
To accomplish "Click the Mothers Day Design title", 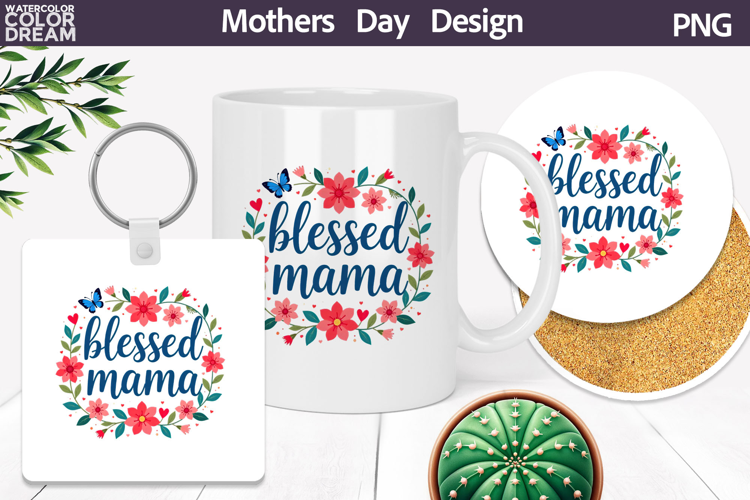I will coord(372,22).
